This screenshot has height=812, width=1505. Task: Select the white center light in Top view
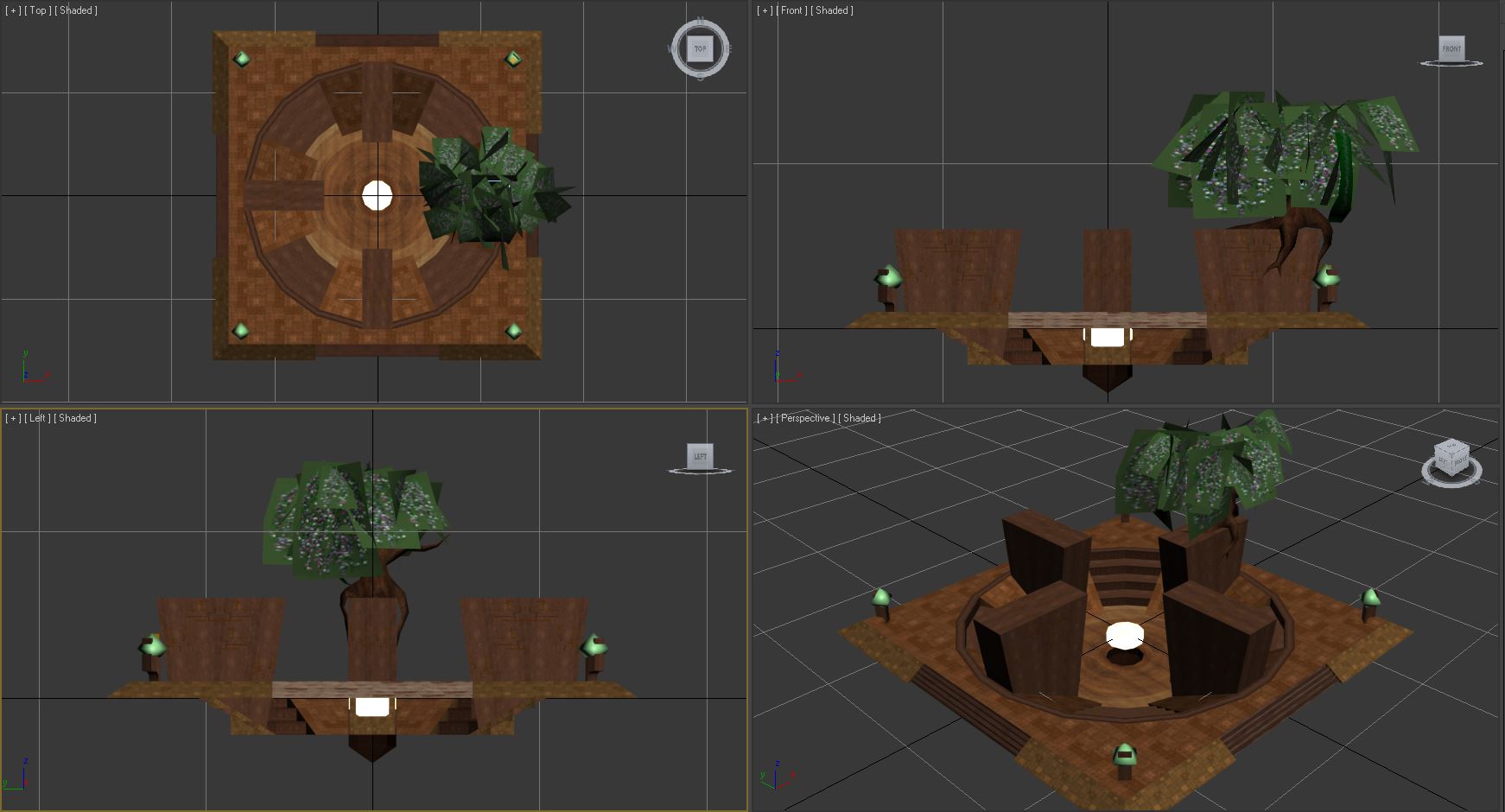click(377, 196)
